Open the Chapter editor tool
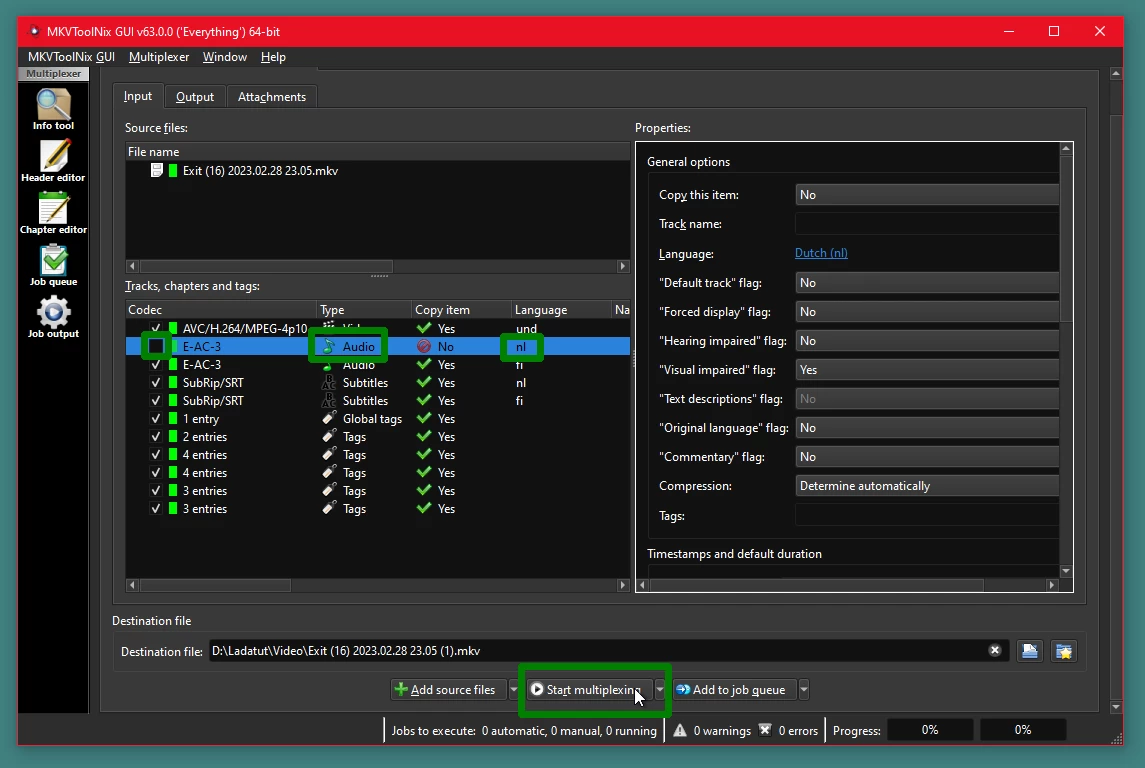Image resolution: width=1145 pixels, height=768 pixels. point(53,212)
